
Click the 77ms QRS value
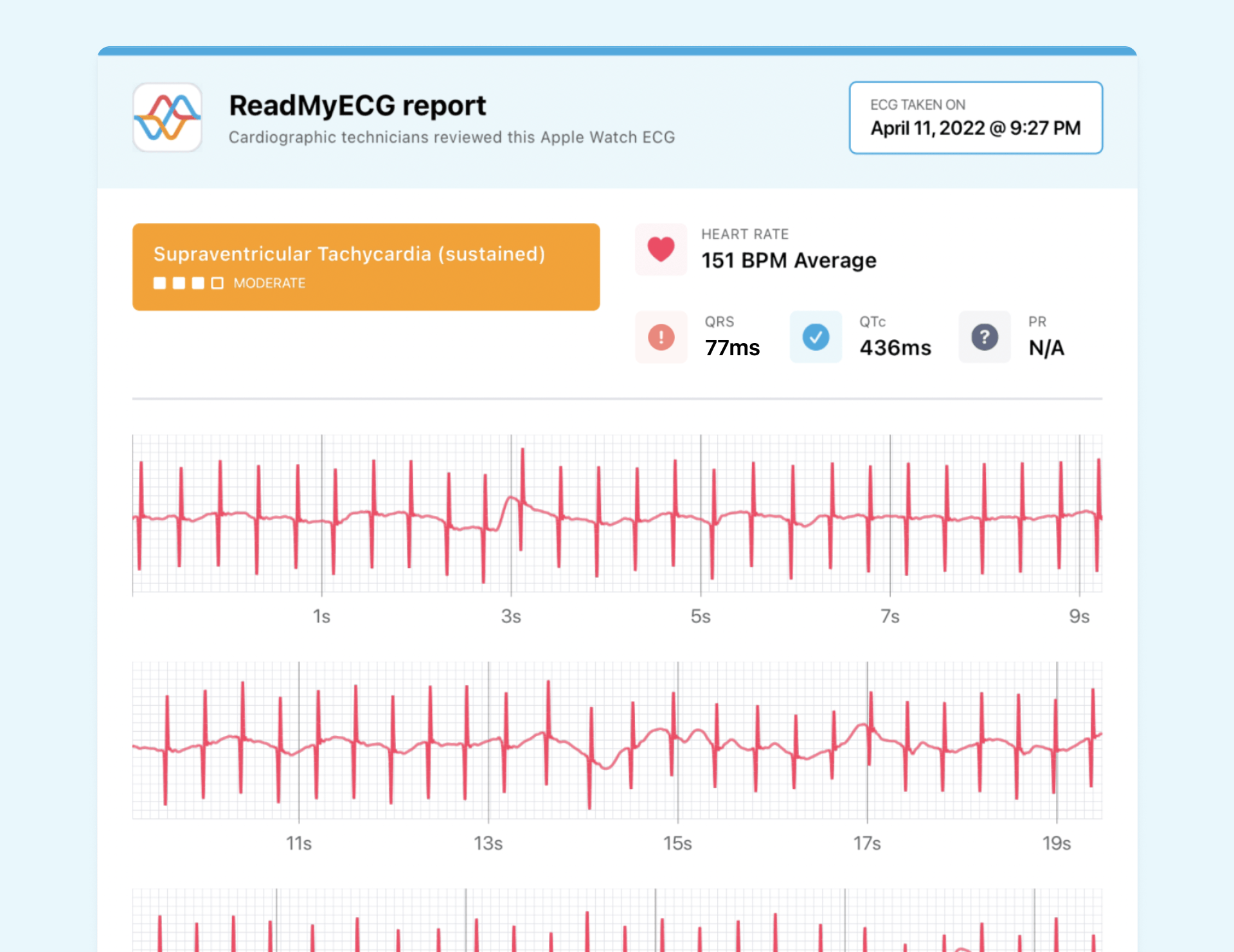click(732, 348)
